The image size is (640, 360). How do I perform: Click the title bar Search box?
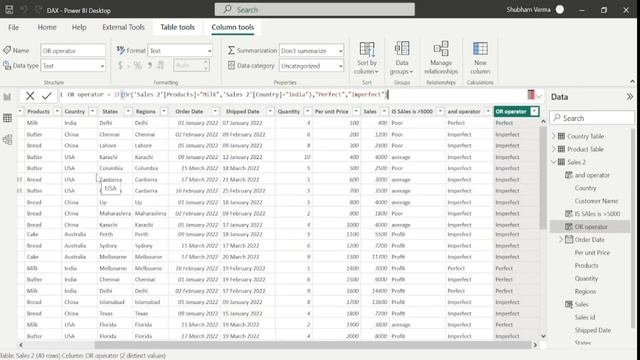pyautogui.click(x=315, y=9)
